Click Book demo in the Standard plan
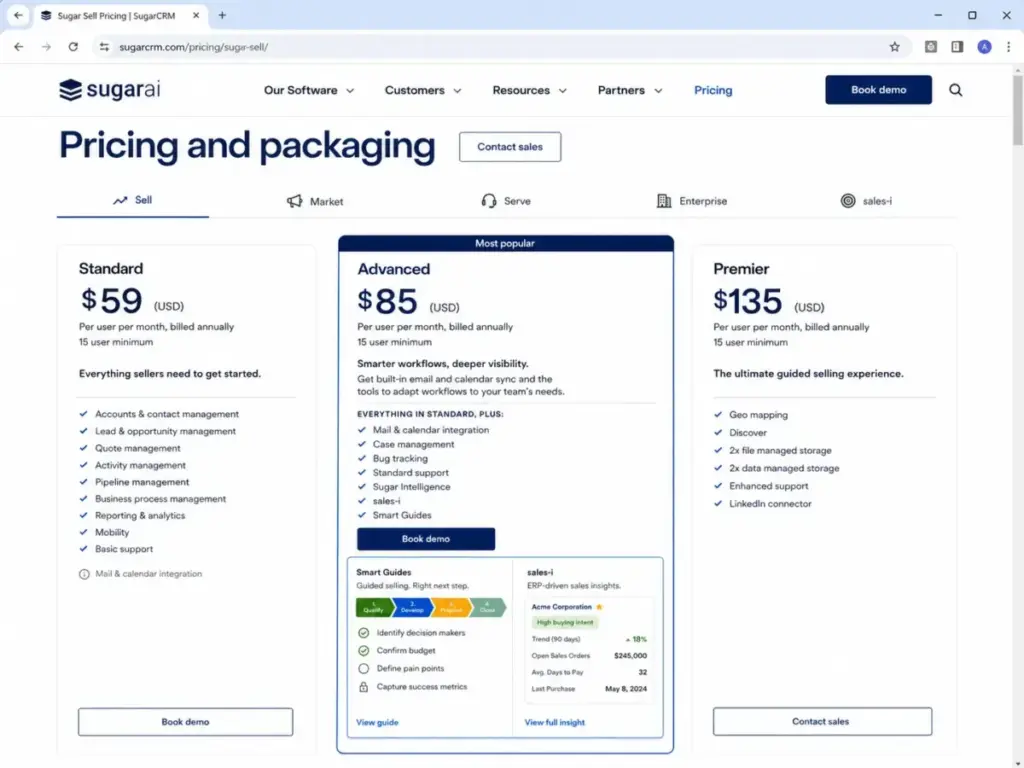 185,722
